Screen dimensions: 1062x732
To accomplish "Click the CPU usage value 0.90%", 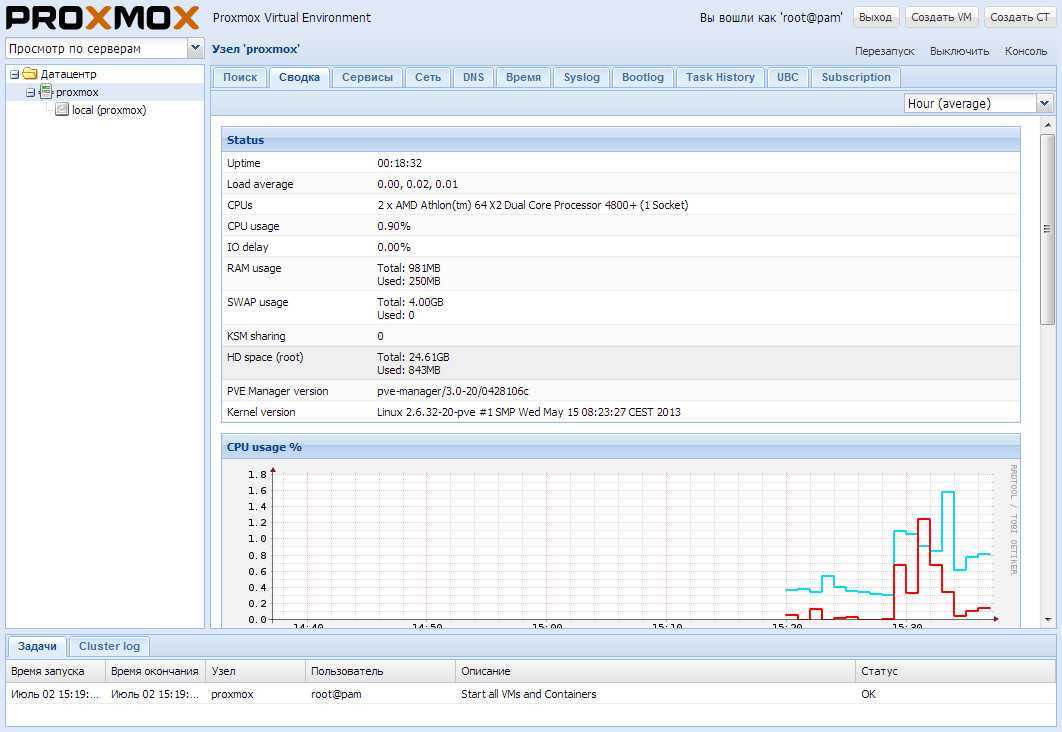I will [394, 226].
